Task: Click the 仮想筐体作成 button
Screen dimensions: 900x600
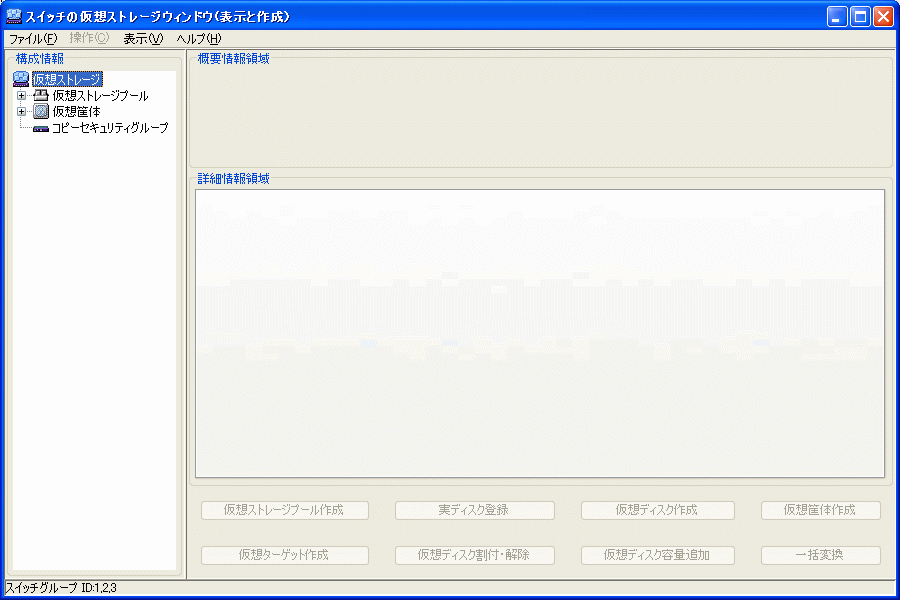Action: (821, 510)
